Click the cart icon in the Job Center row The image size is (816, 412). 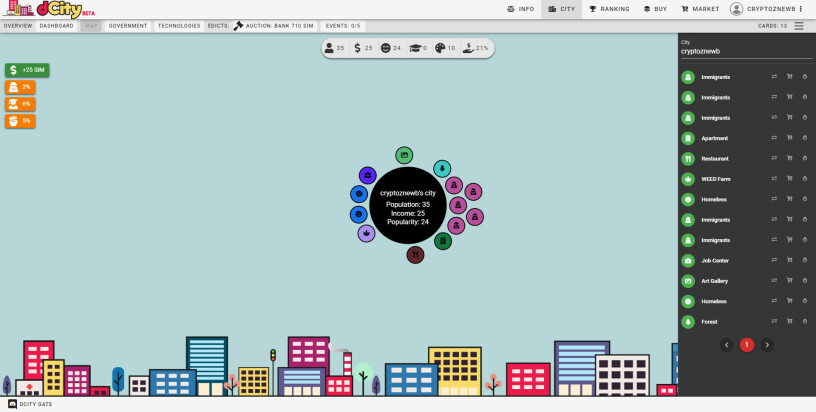tap(789, 260)
